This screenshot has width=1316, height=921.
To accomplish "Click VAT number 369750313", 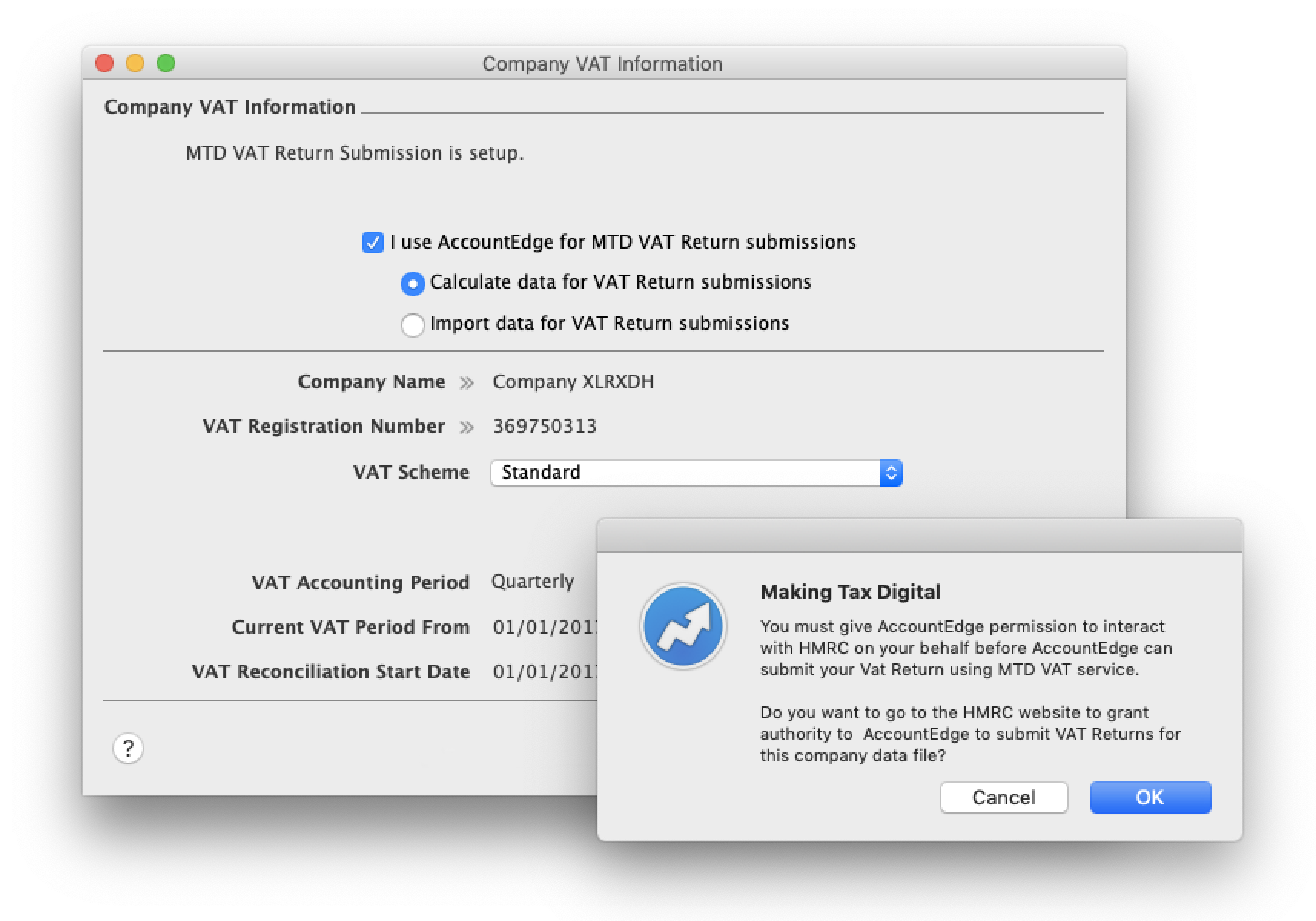I will (545, 427).
